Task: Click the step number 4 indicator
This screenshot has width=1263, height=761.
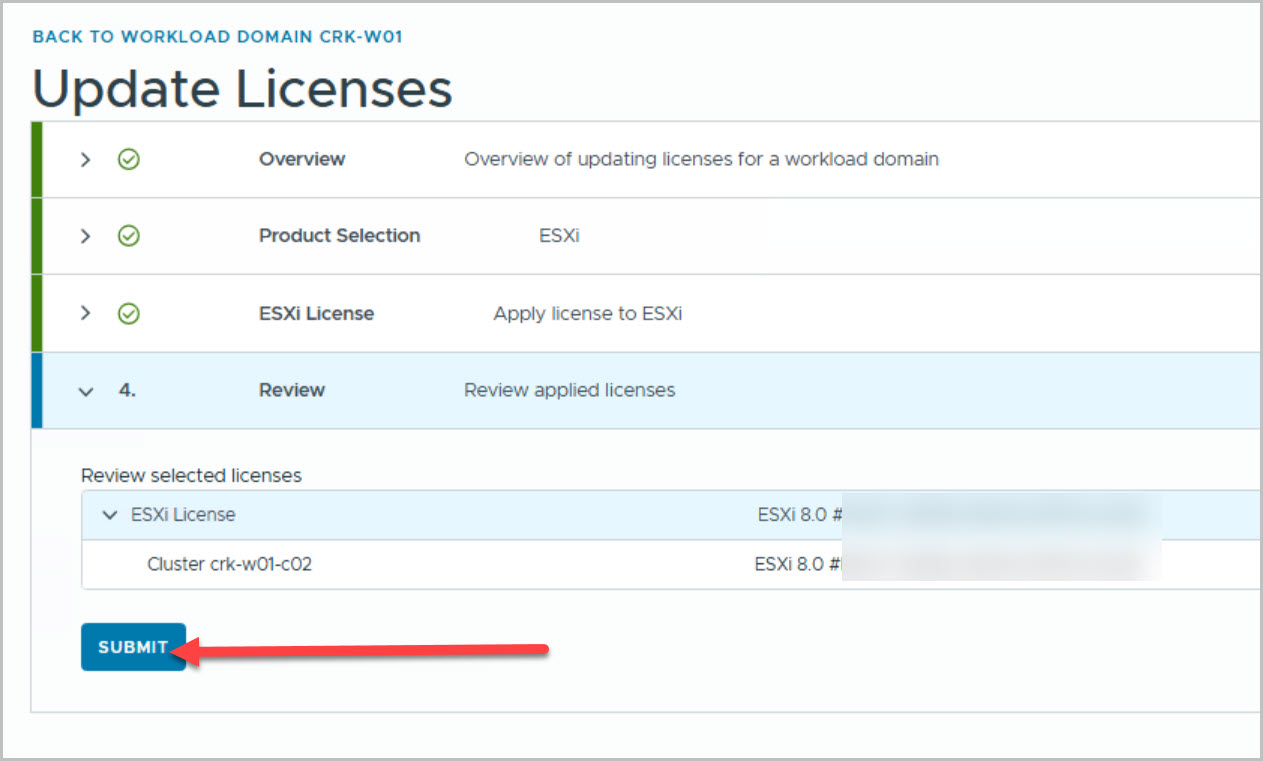Action: [x=127, y=390]
